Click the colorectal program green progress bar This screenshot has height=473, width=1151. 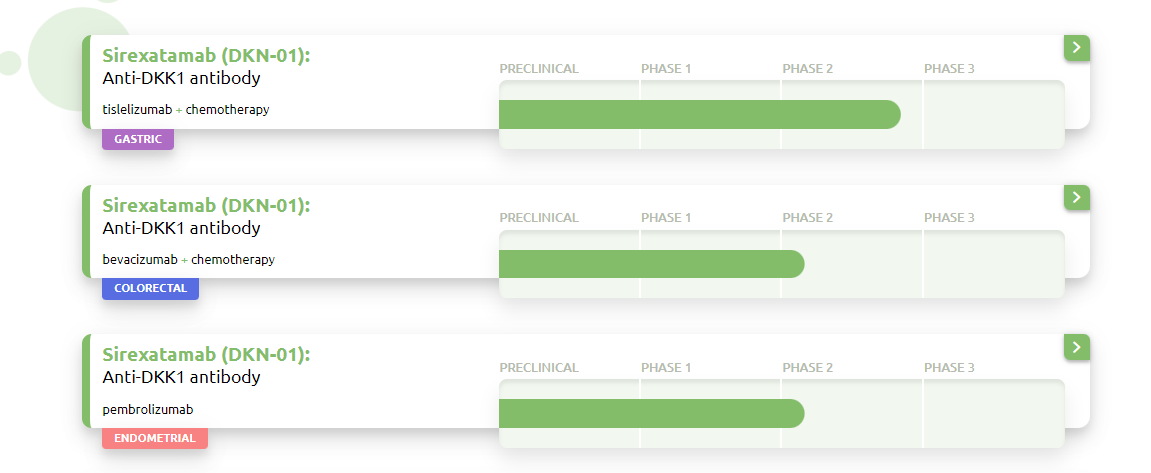coord(651,264)
